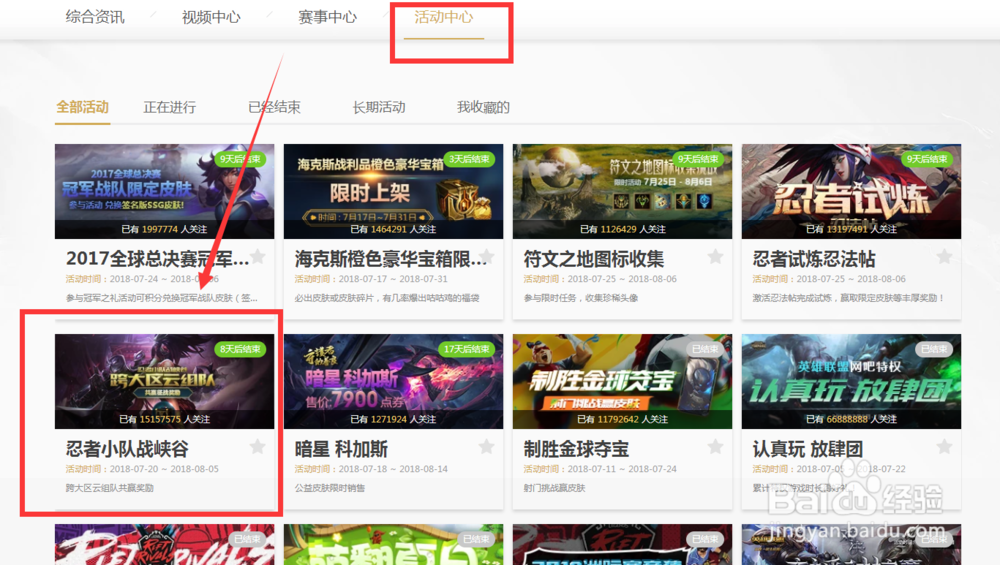Click 3天后结束 badge on 海克斯 card
The image size is (1000, 565).
469,159
